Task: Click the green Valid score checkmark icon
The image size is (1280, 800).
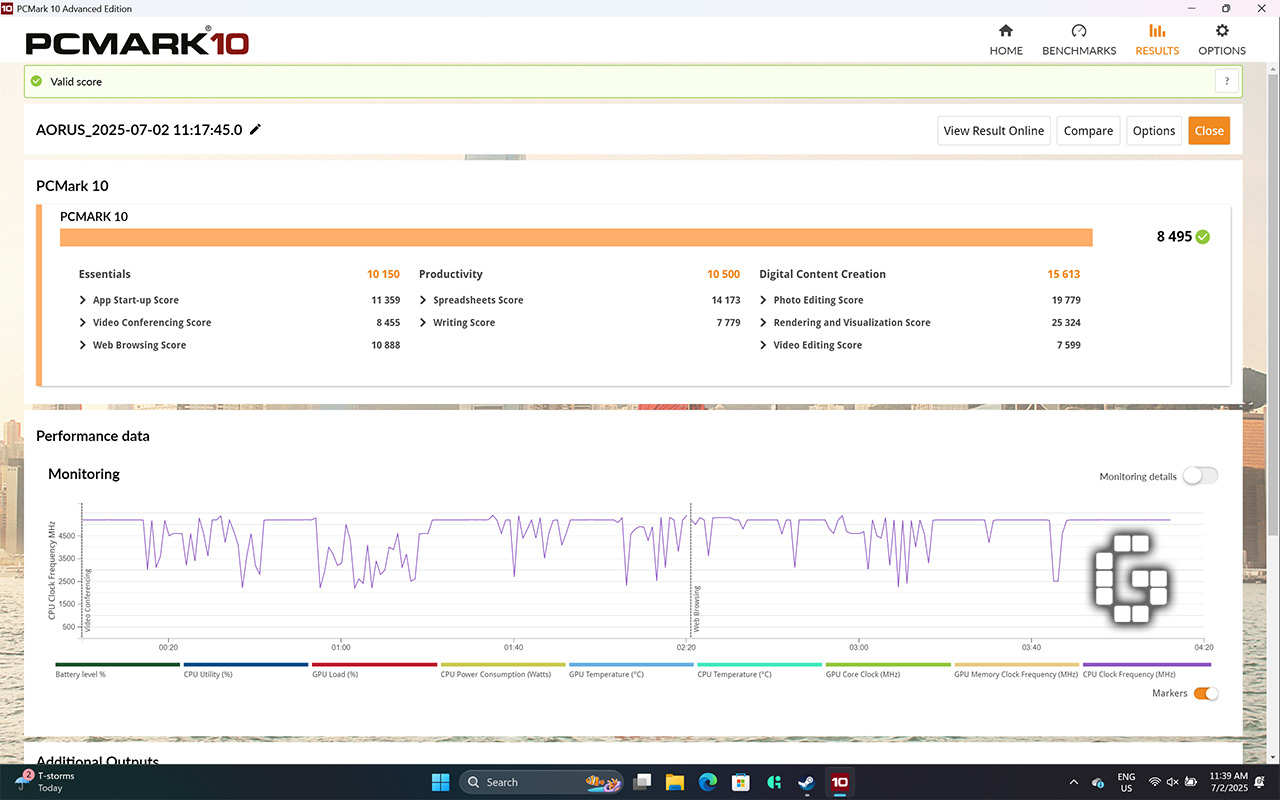Action: point(36,81)
